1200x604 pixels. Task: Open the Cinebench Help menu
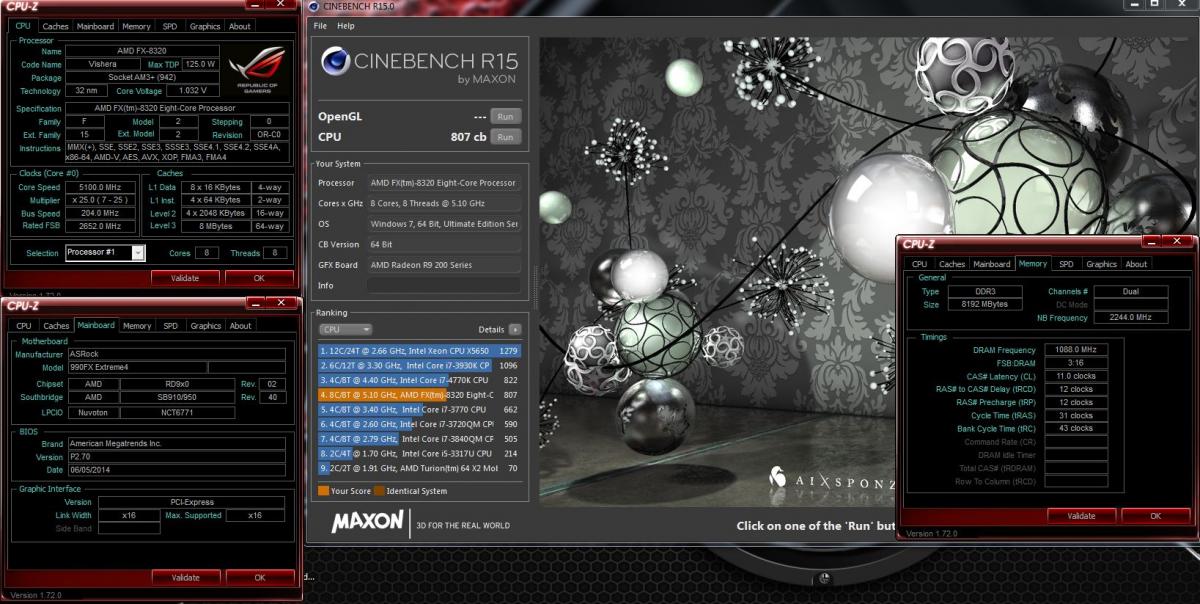click(345, 26)
